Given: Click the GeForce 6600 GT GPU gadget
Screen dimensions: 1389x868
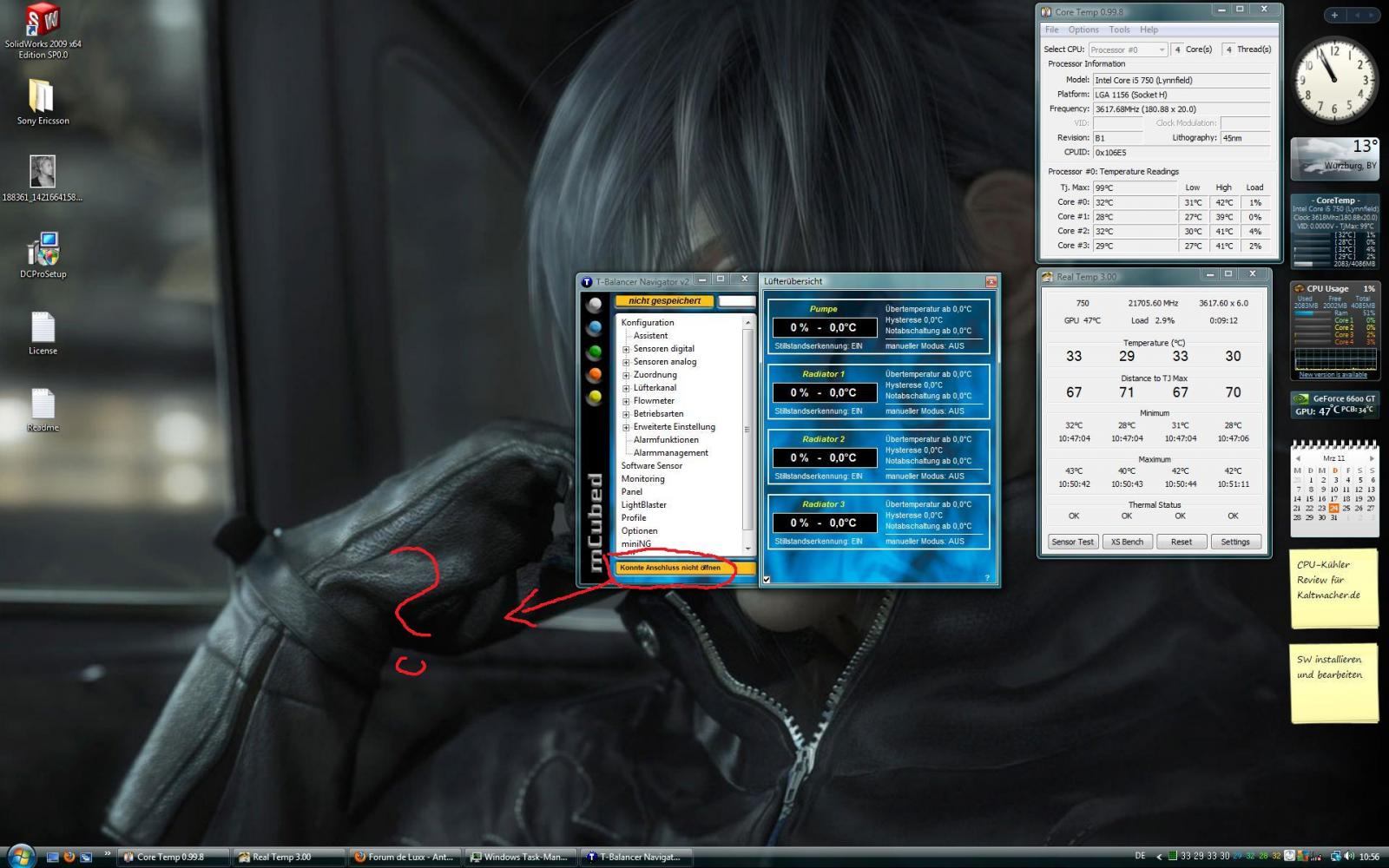Looking at the screenshot, I should click(x=1334, y=404).
